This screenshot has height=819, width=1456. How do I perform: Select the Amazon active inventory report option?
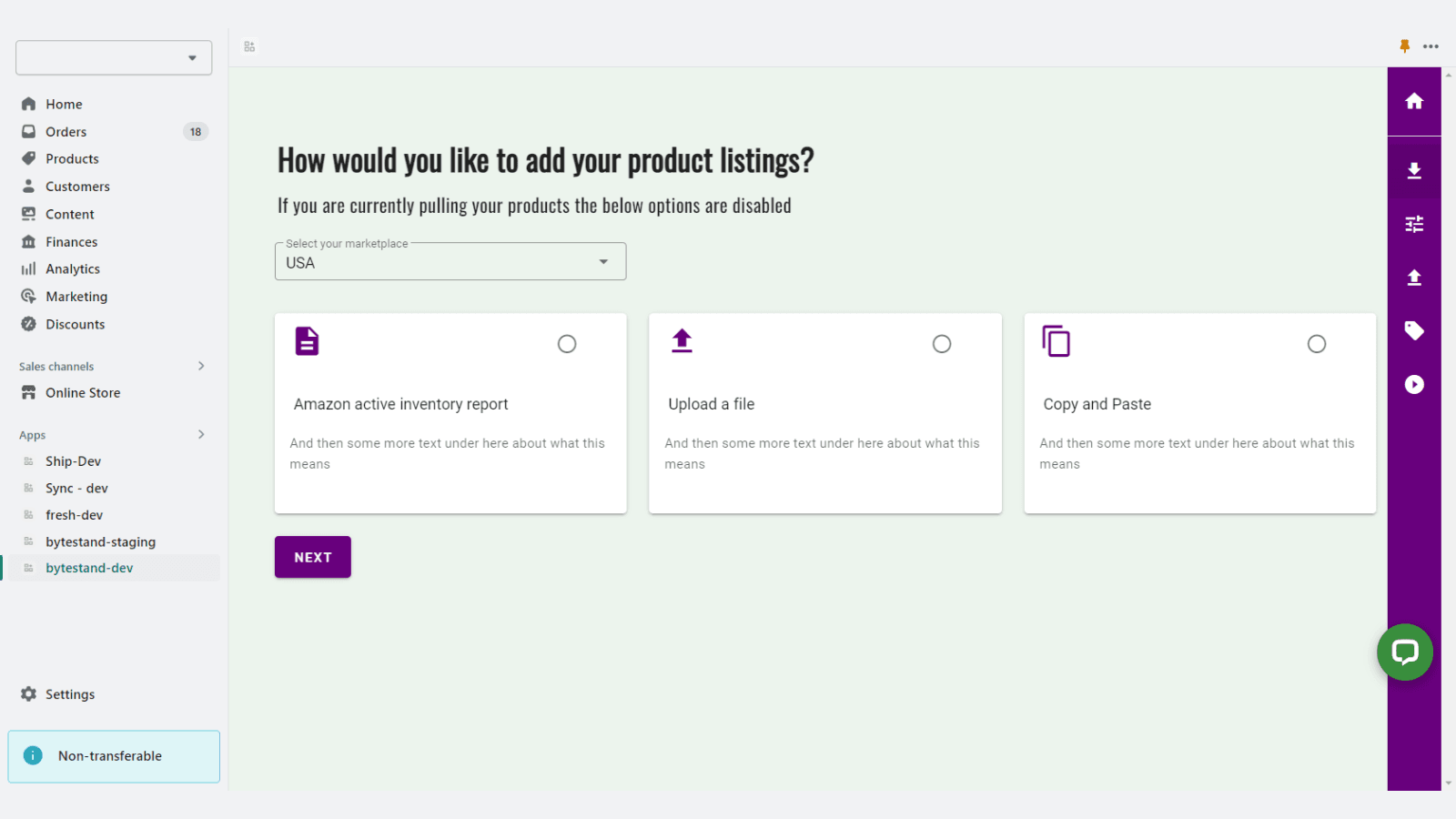pyautogui.click(x=566, y=344)
